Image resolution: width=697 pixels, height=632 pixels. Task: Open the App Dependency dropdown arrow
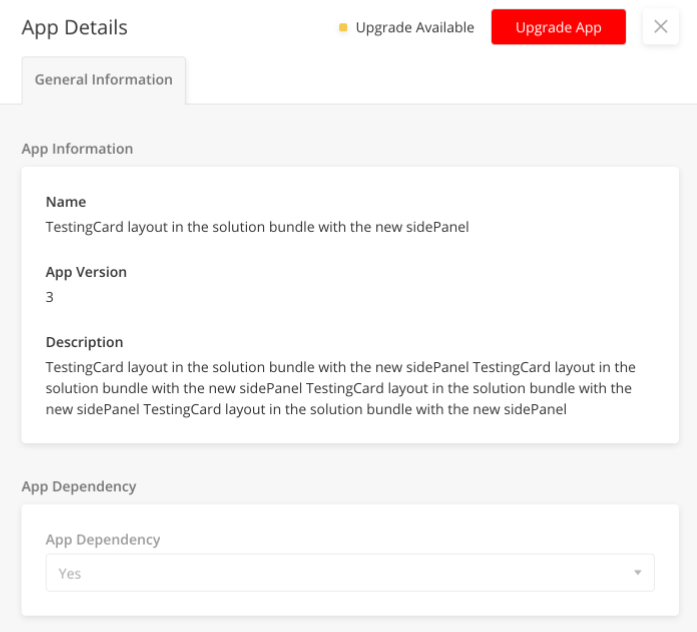637,572
